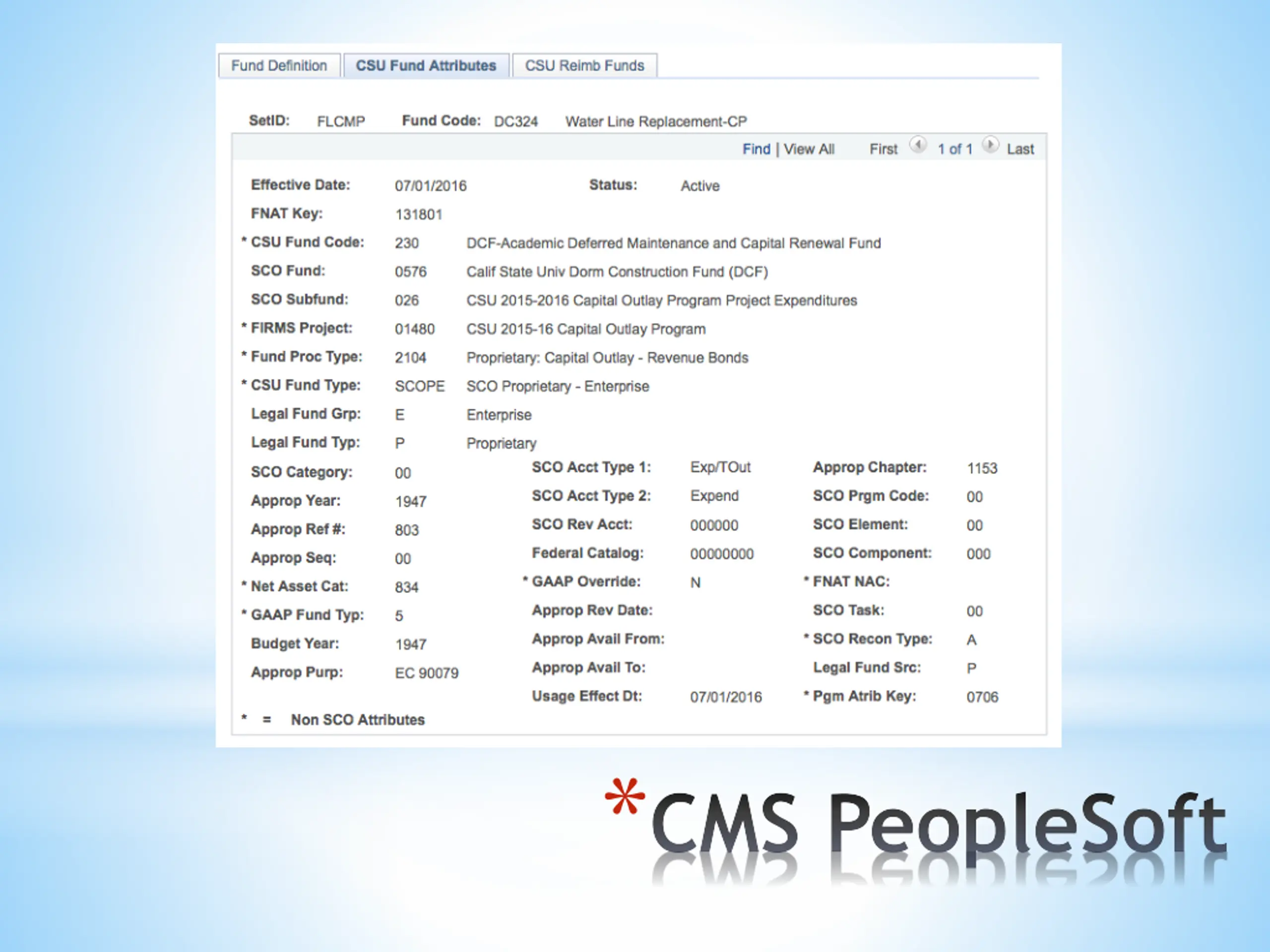Select SCO Acct Type 1 value Exp/TOut
This screenshot has width=1270, height=952.
(720, 468)
